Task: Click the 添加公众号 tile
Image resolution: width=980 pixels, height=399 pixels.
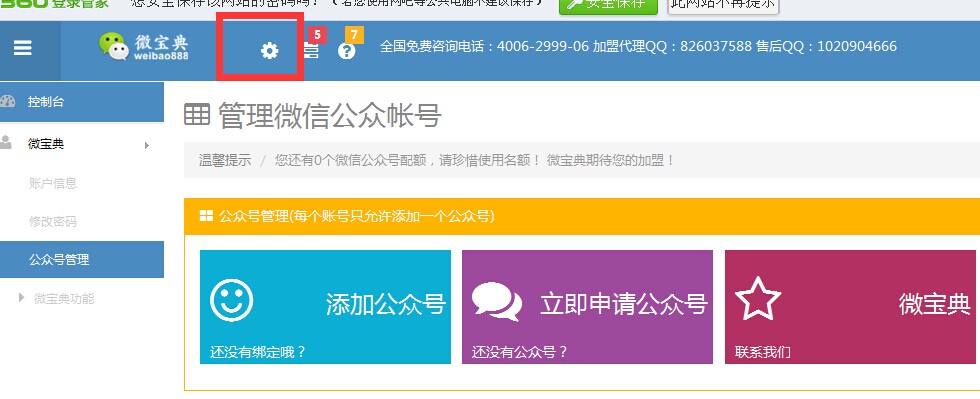Action: 325,306
